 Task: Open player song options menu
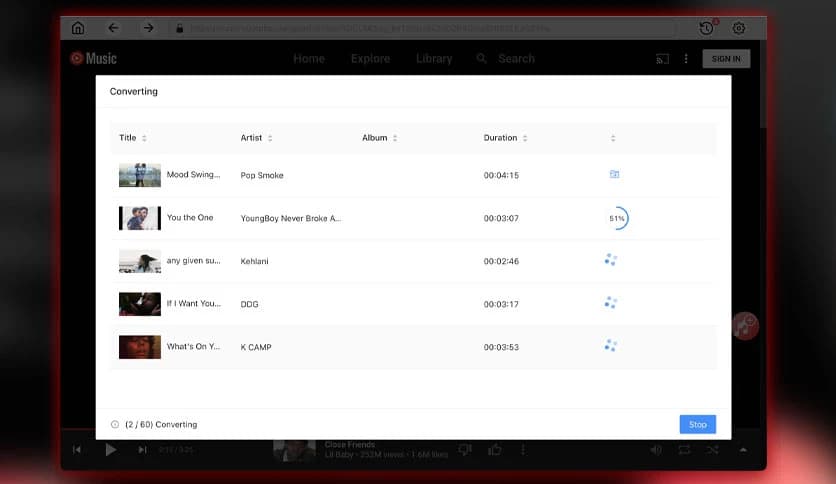pos(523,450)
